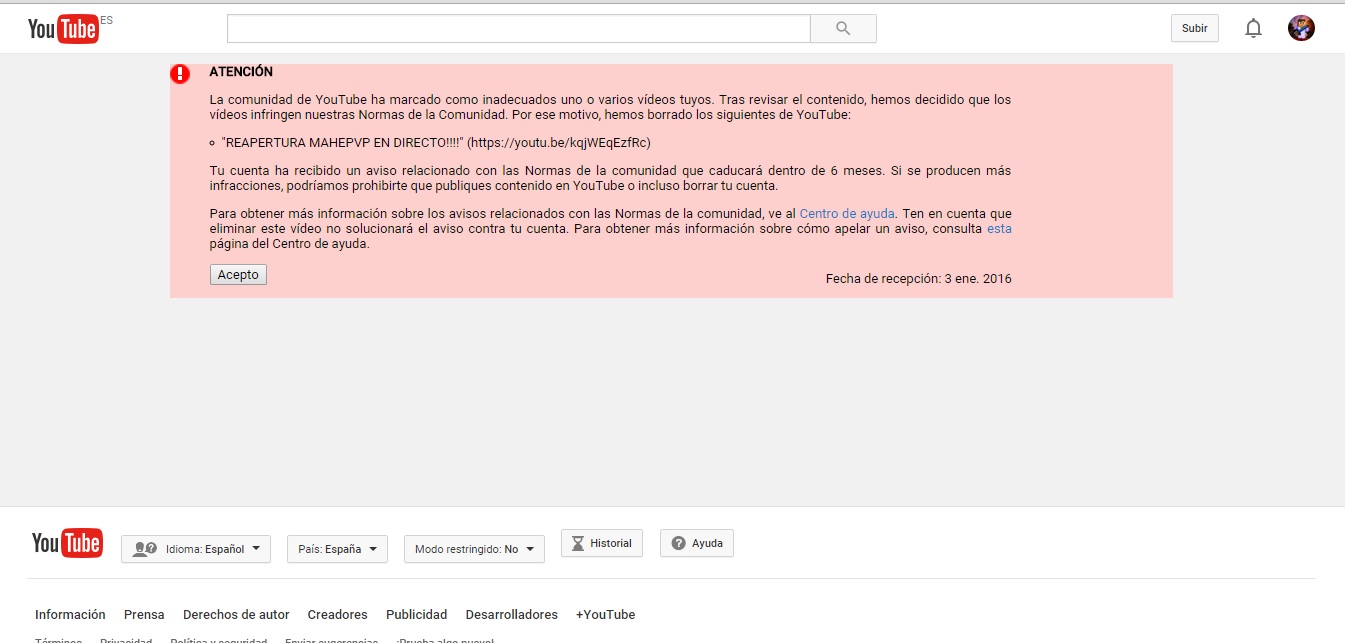1345x643 pixels.
Task: Click the red warning exclamation icon
Action: (180, 74)
